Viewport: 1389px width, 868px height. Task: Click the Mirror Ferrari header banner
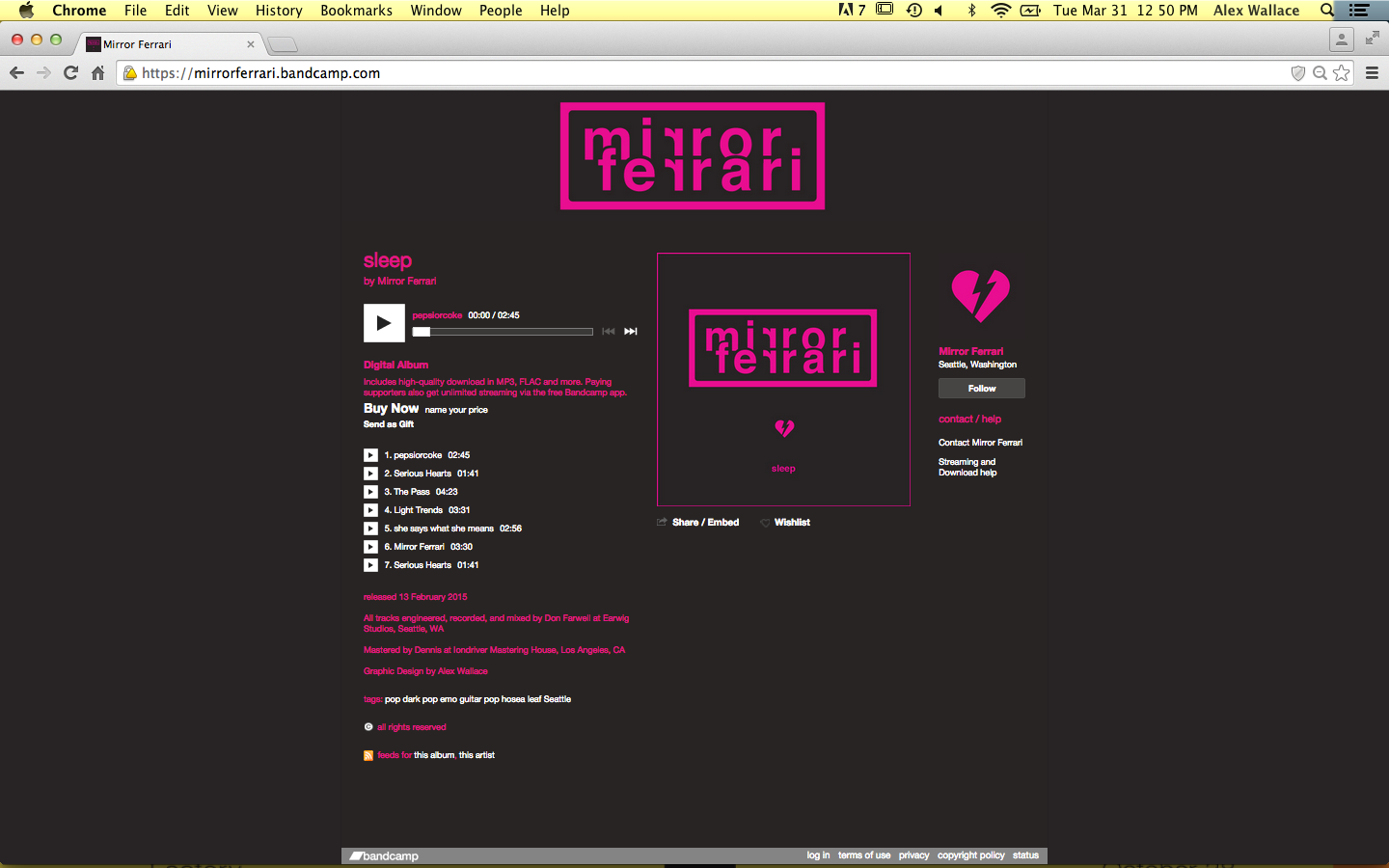(x=693, y=156)
